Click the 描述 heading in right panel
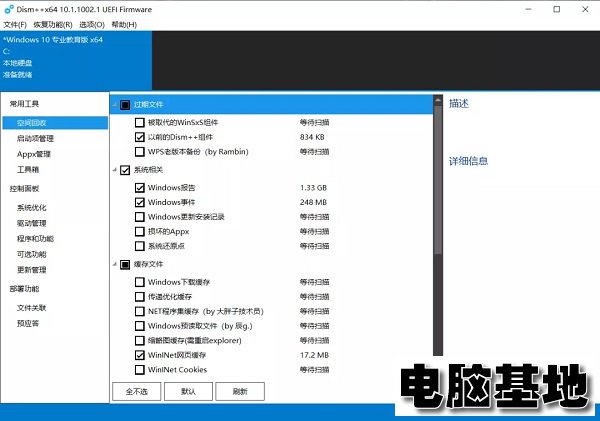This screenshot has height=421, width=600. pos(459,103)
